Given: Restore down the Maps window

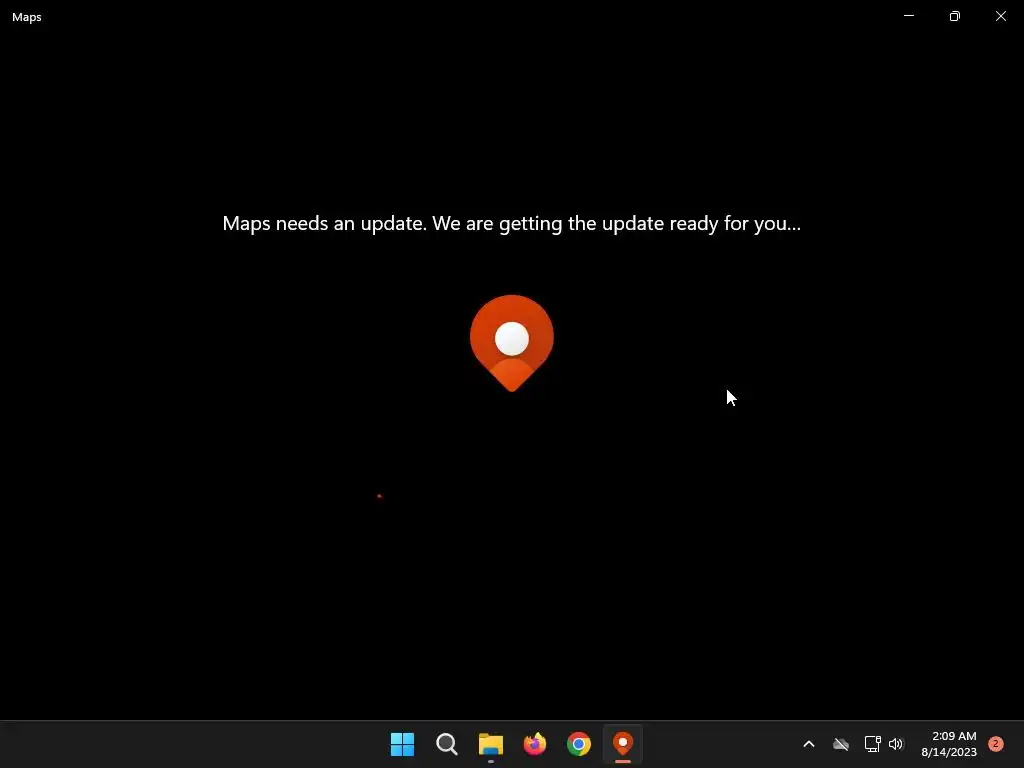Looking at the screenshot, I should 955,16.
